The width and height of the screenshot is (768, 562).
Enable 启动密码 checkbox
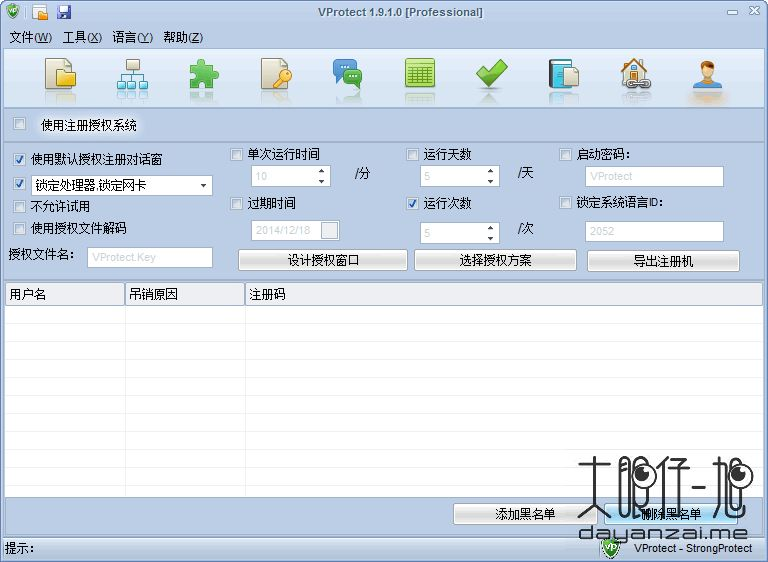coord(565,155)
